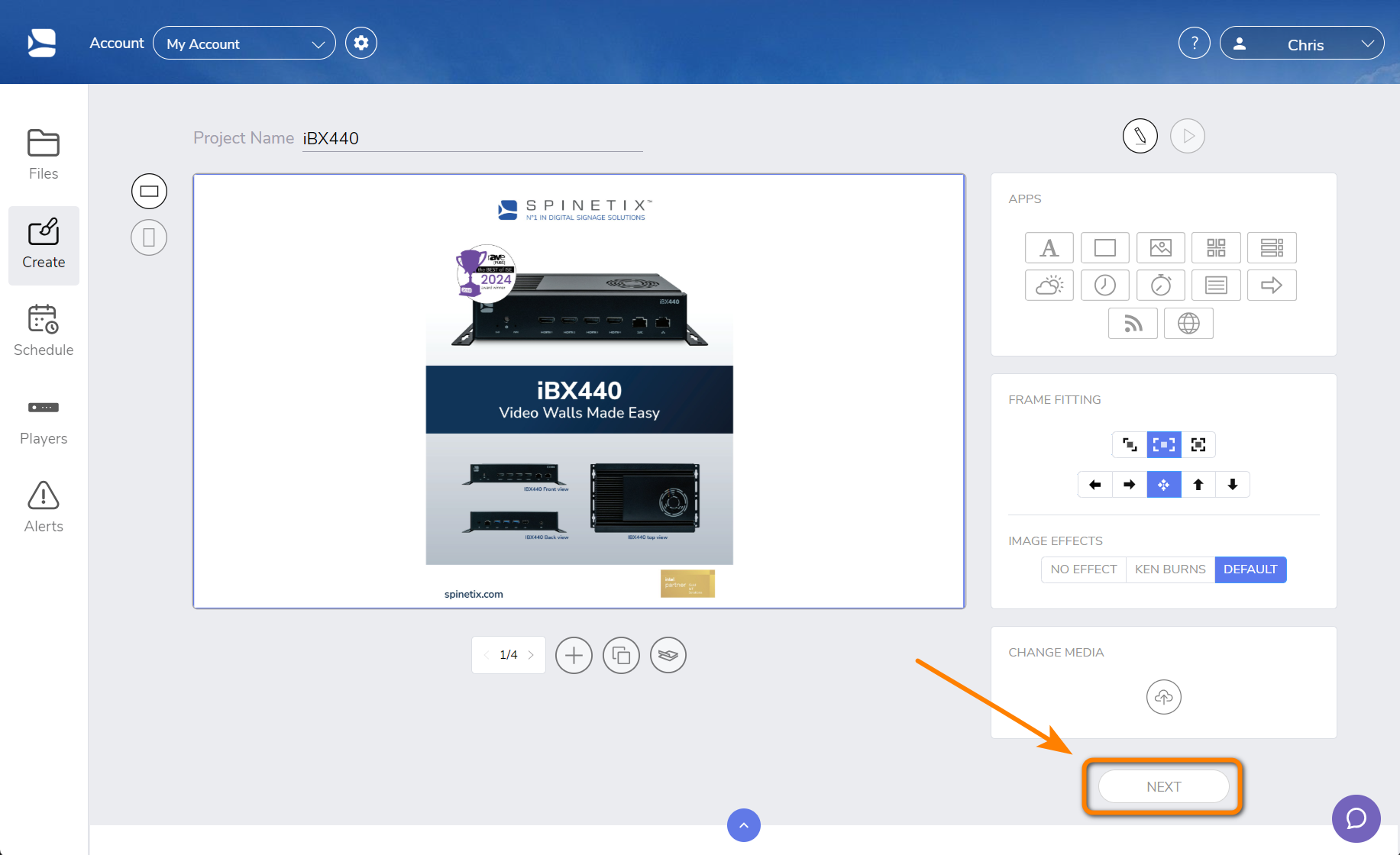Click the Account label in header
The image size is (1400, 855).
(x=117, y=44)
